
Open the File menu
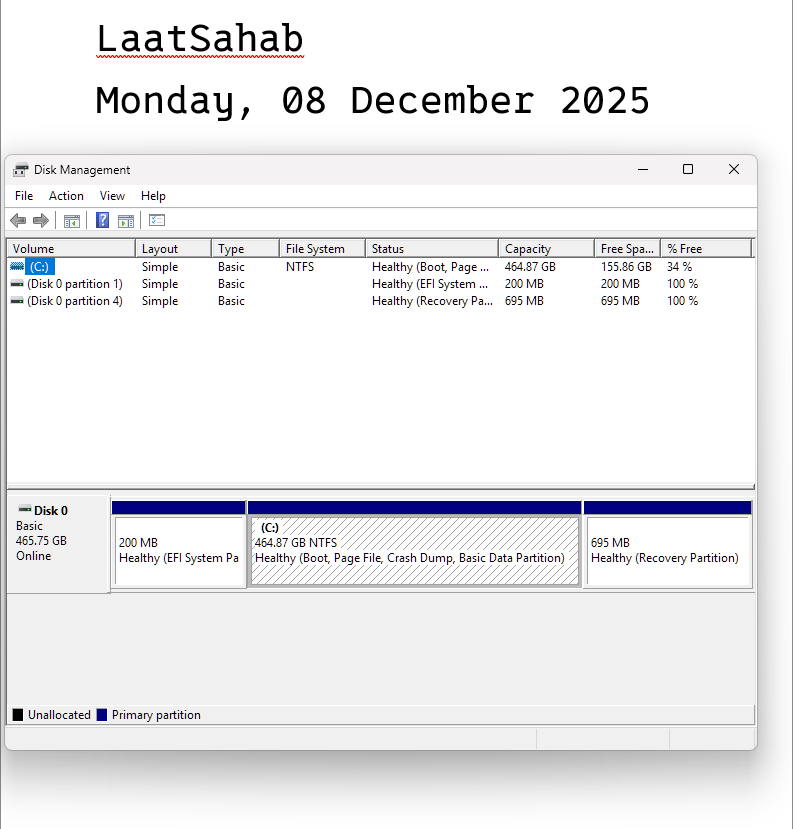pyautogui.click(x=24, y=196)
